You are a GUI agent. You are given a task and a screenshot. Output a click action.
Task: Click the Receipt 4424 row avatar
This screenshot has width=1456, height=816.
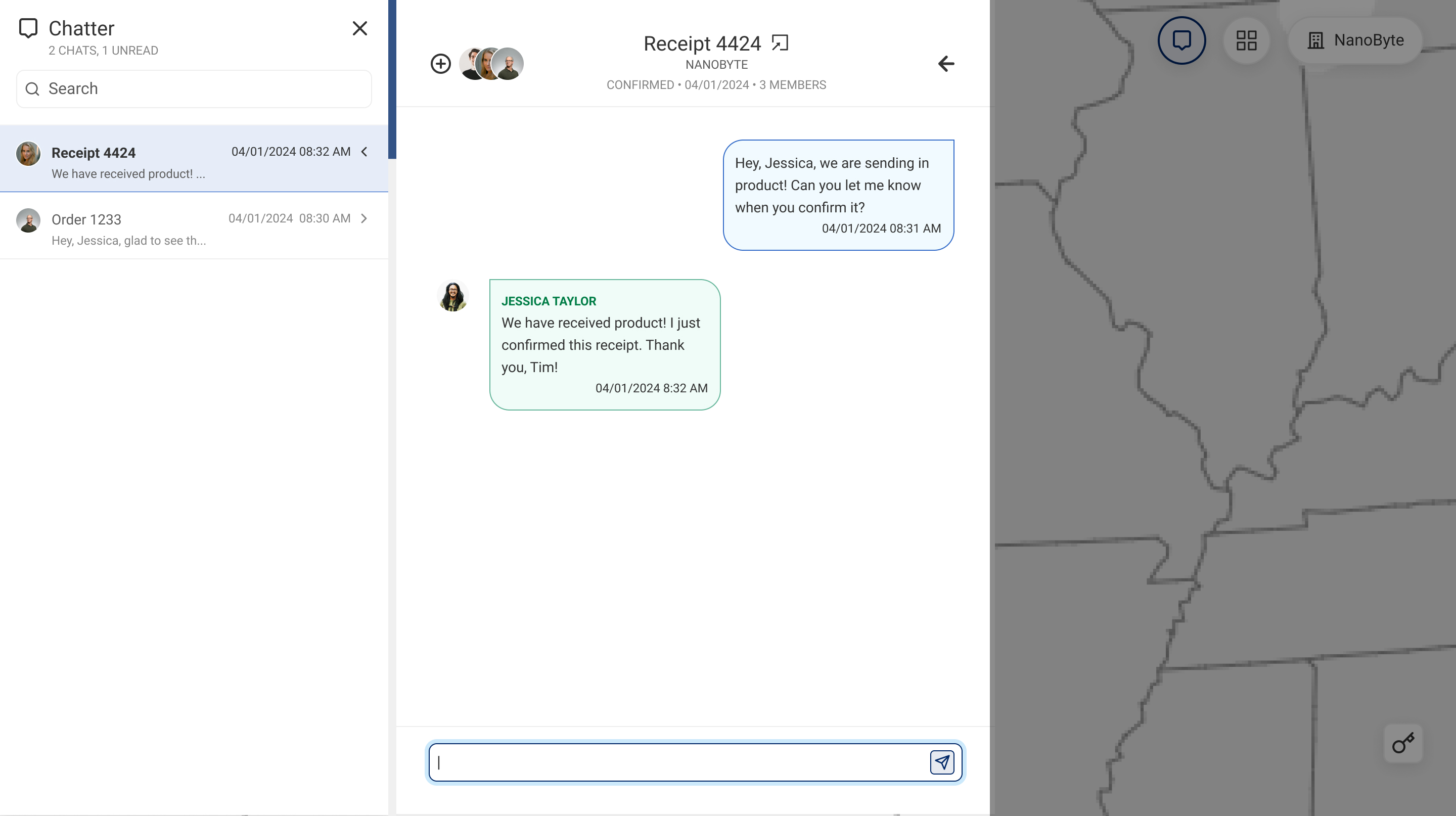(28, 154)
